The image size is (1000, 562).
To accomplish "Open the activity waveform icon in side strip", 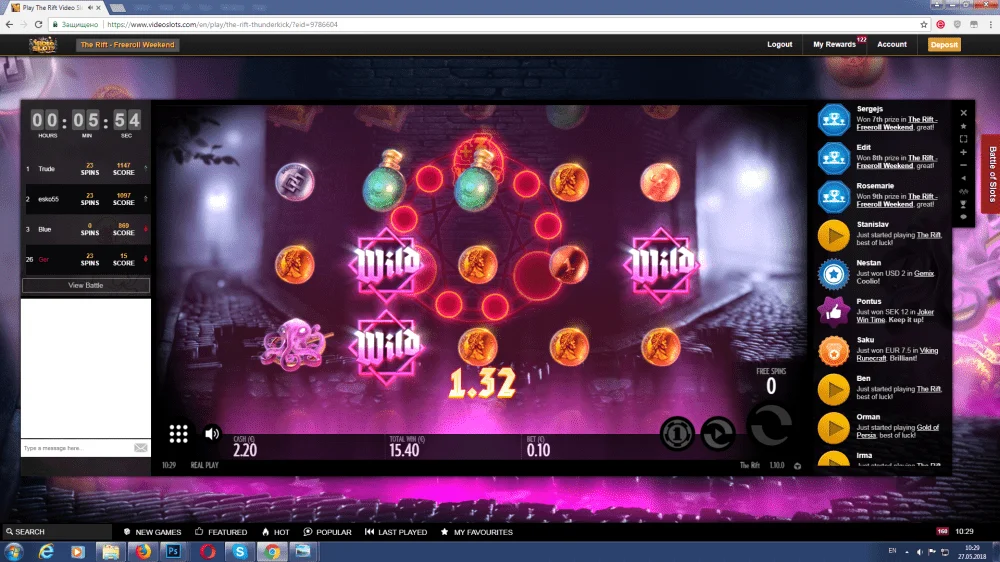I will [964, 191].
